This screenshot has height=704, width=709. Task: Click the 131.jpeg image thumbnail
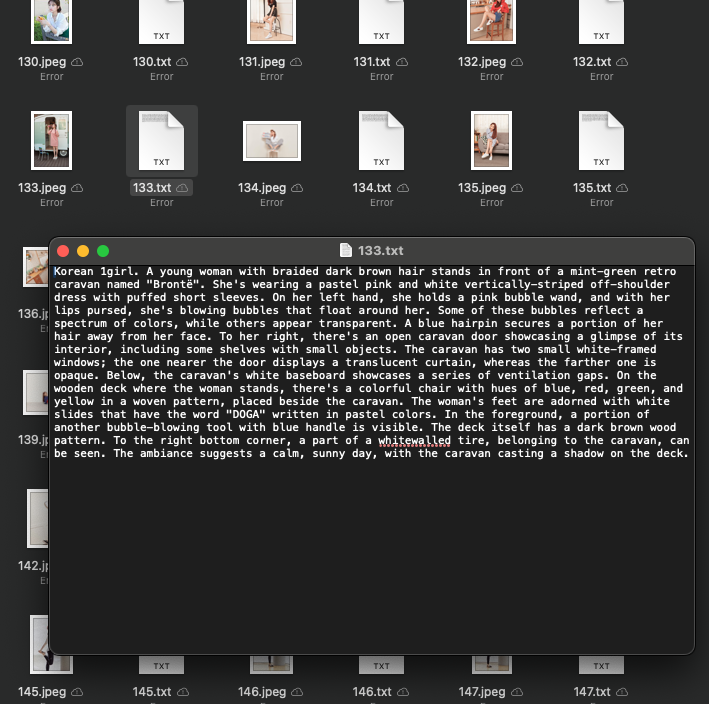(x=272, y=21)
